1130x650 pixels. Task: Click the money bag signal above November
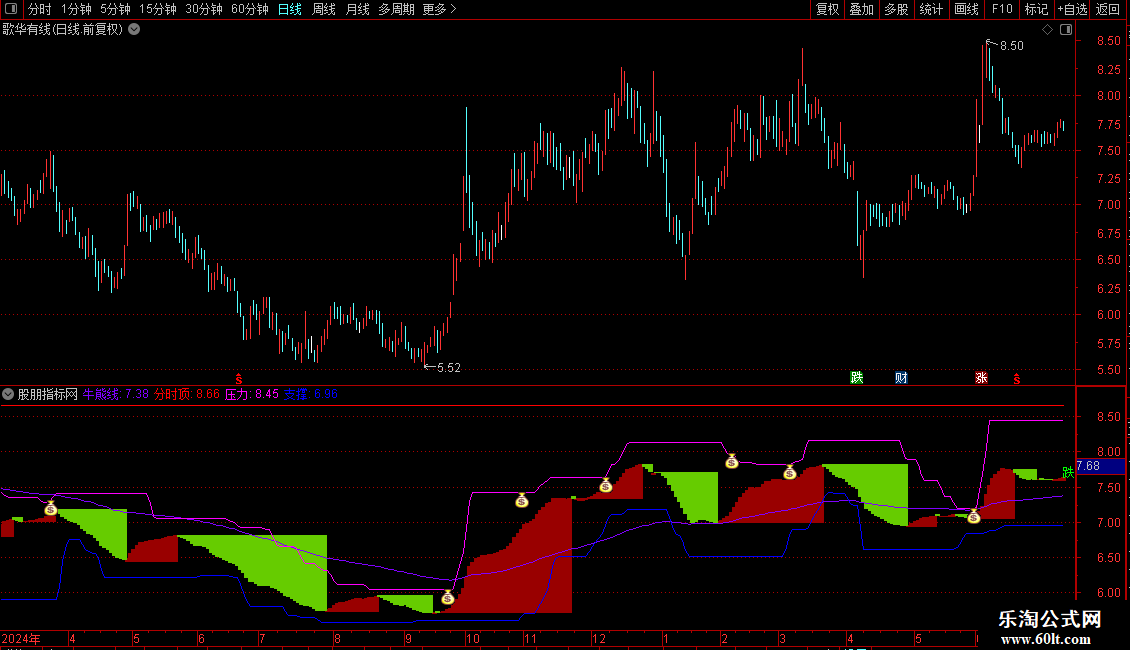522,500
